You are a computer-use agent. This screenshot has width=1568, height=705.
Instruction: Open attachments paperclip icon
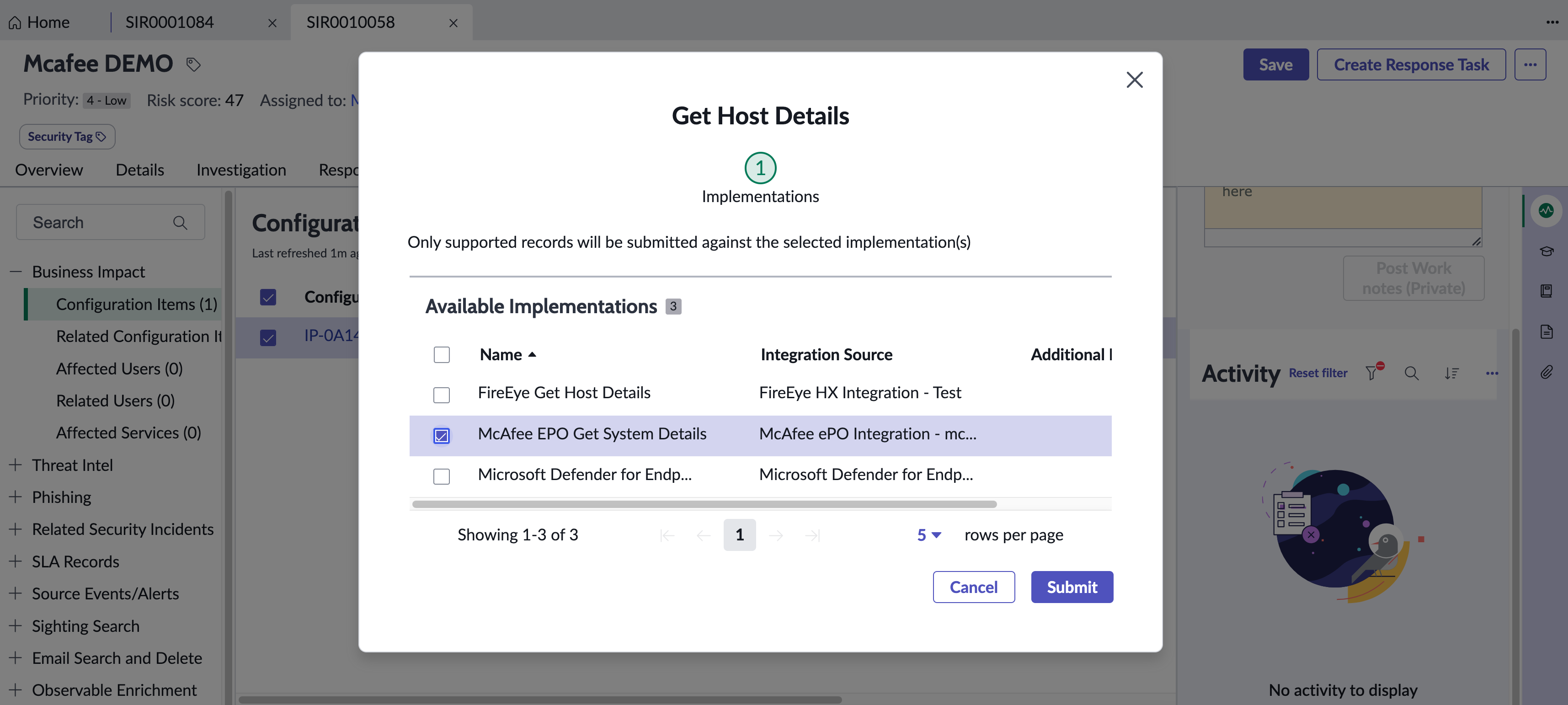click(x=1546, y=372)
